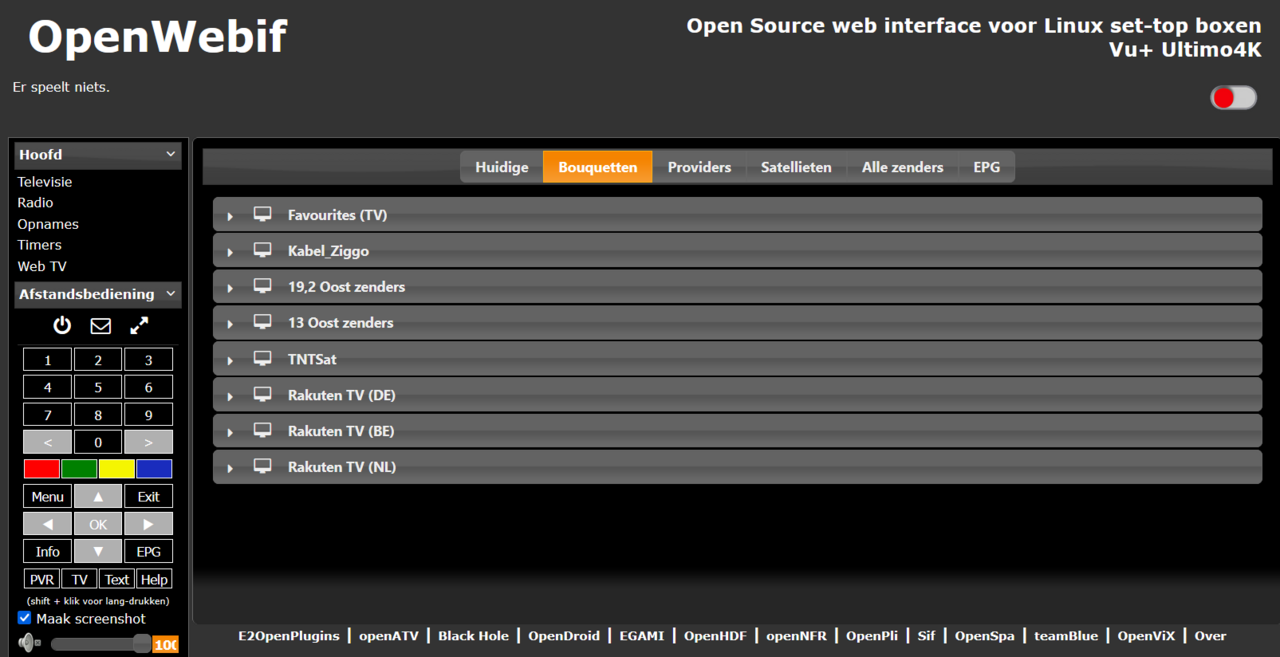Open messages via the envelope icon
Image resolution: width=1280 pixels, height=657 pixels.
coord(98,325)
